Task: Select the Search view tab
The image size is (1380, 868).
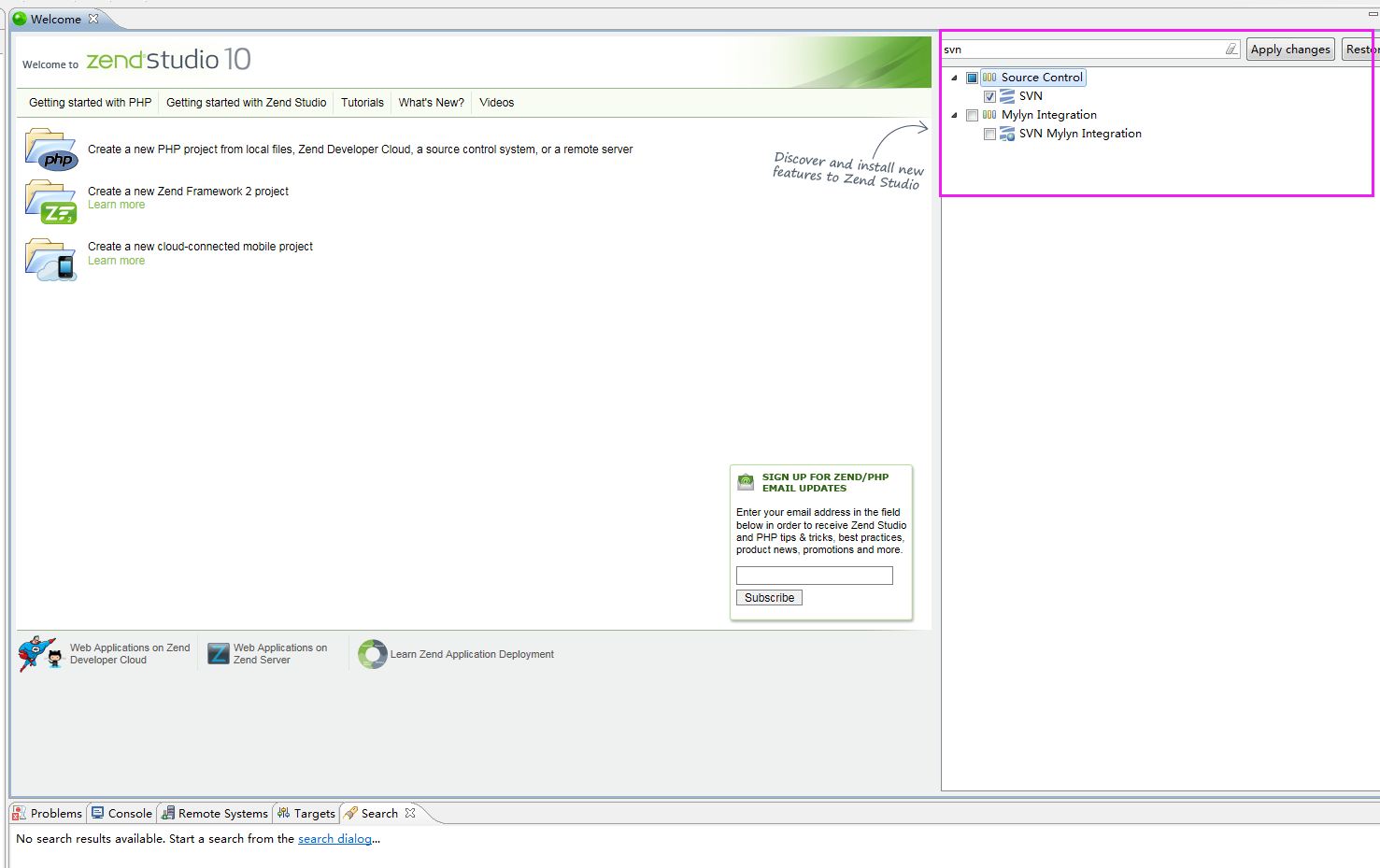Action: 379,813
